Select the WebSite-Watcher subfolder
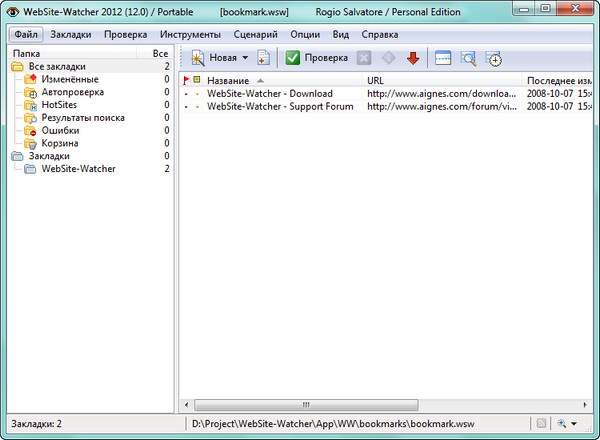Image resolution: width=600 pixels, height=440 pixels. [x=78, y=169]
